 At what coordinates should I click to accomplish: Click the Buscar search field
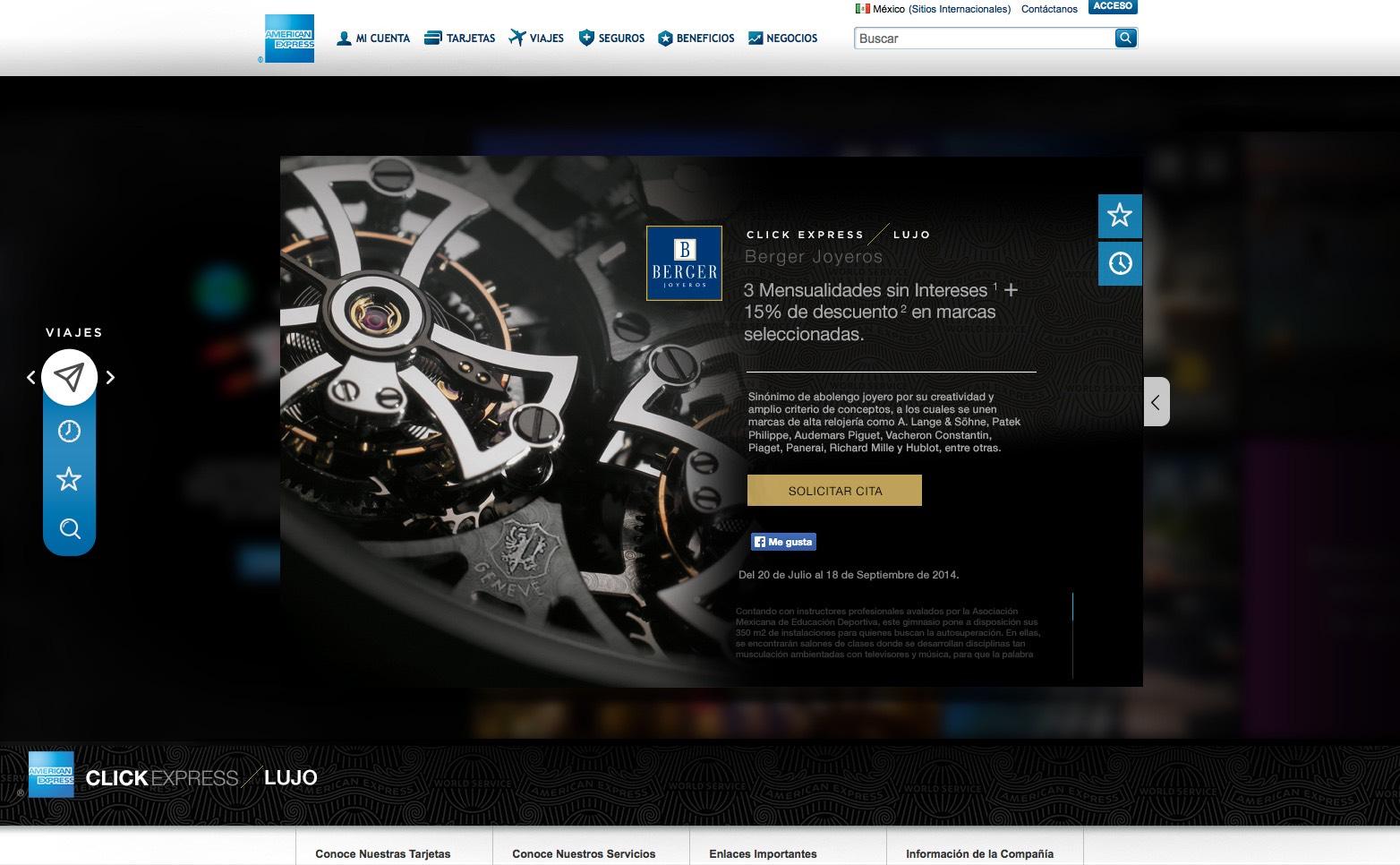[985, 38]
